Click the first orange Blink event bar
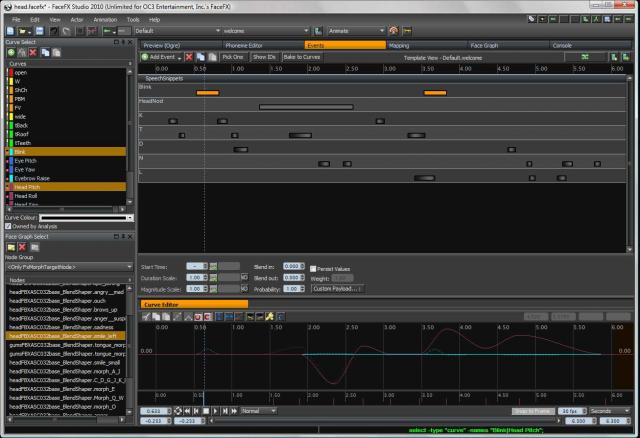Viewport: 640px width, 438px height. coord(207,93)
